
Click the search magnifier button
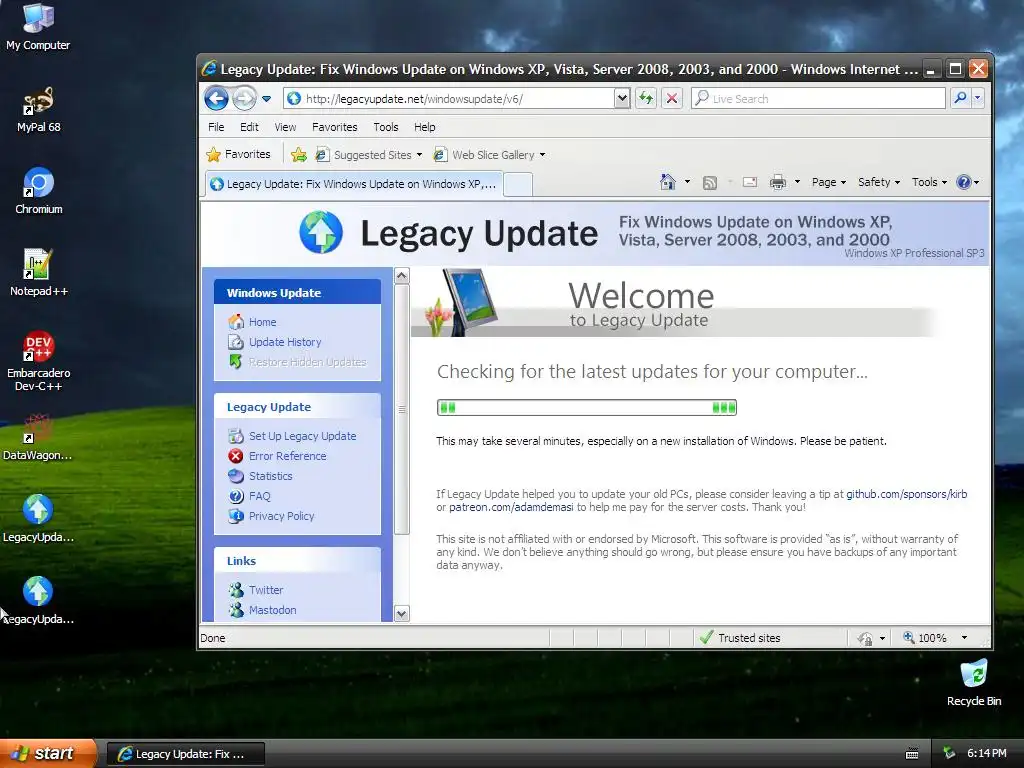(960, 99)
